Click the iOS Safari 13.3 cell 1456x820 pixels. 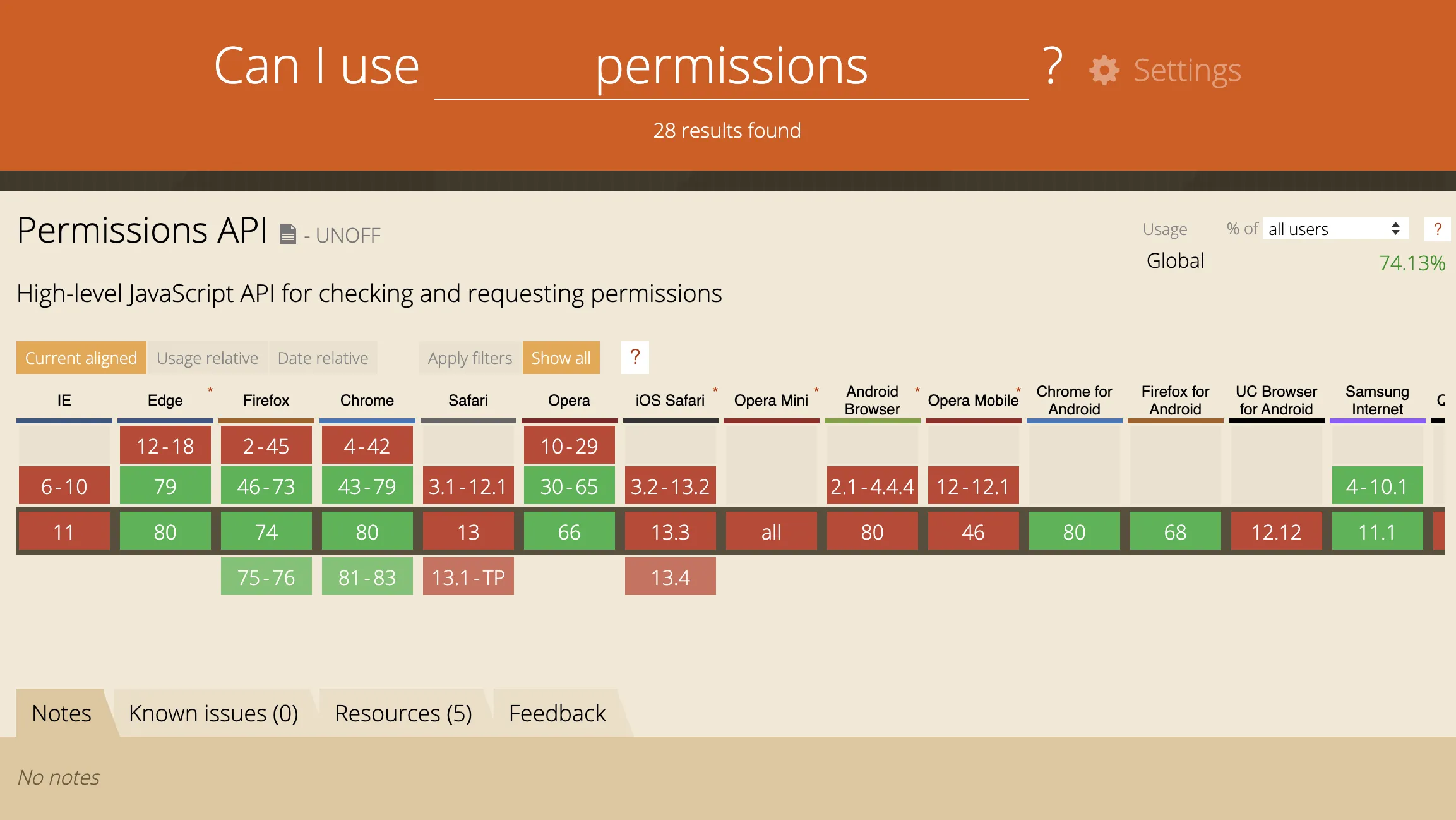pyautogui.click(x=671, y=531)
